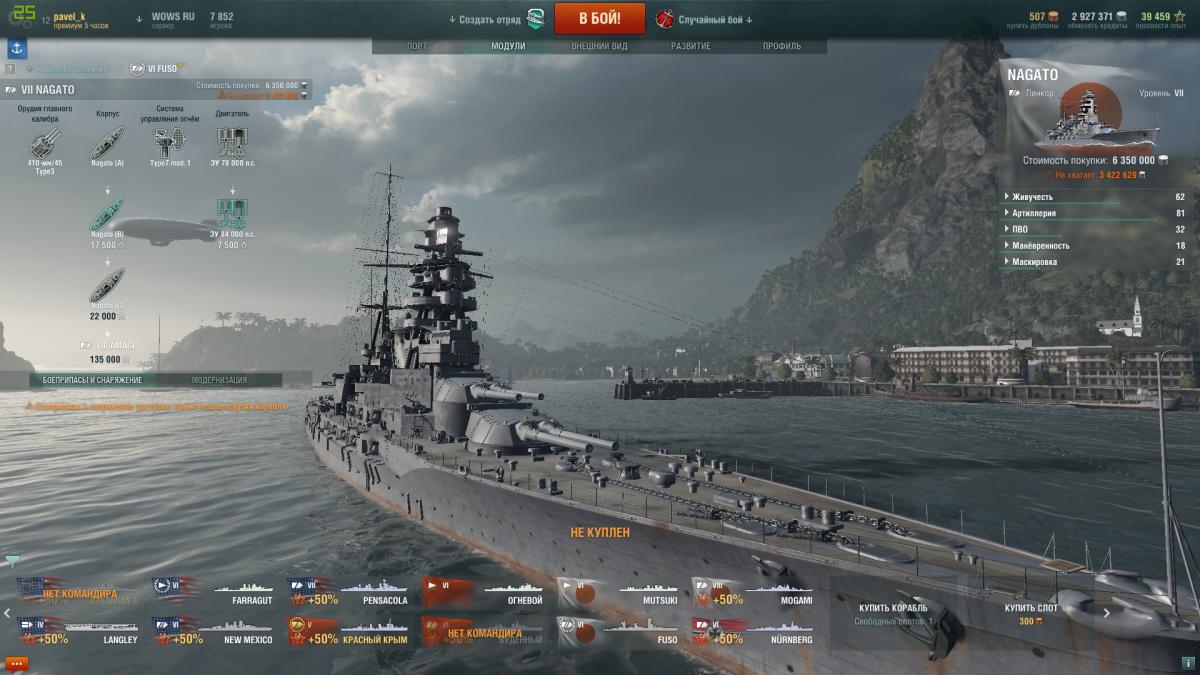
Task: Open the VIII Amagi research node
Action: 107,346
